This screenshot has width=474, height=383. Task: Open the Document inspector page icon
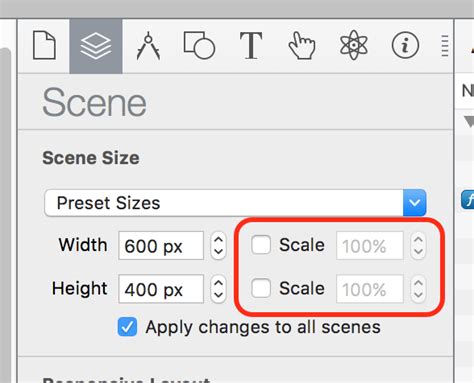[x=44, y=45]
